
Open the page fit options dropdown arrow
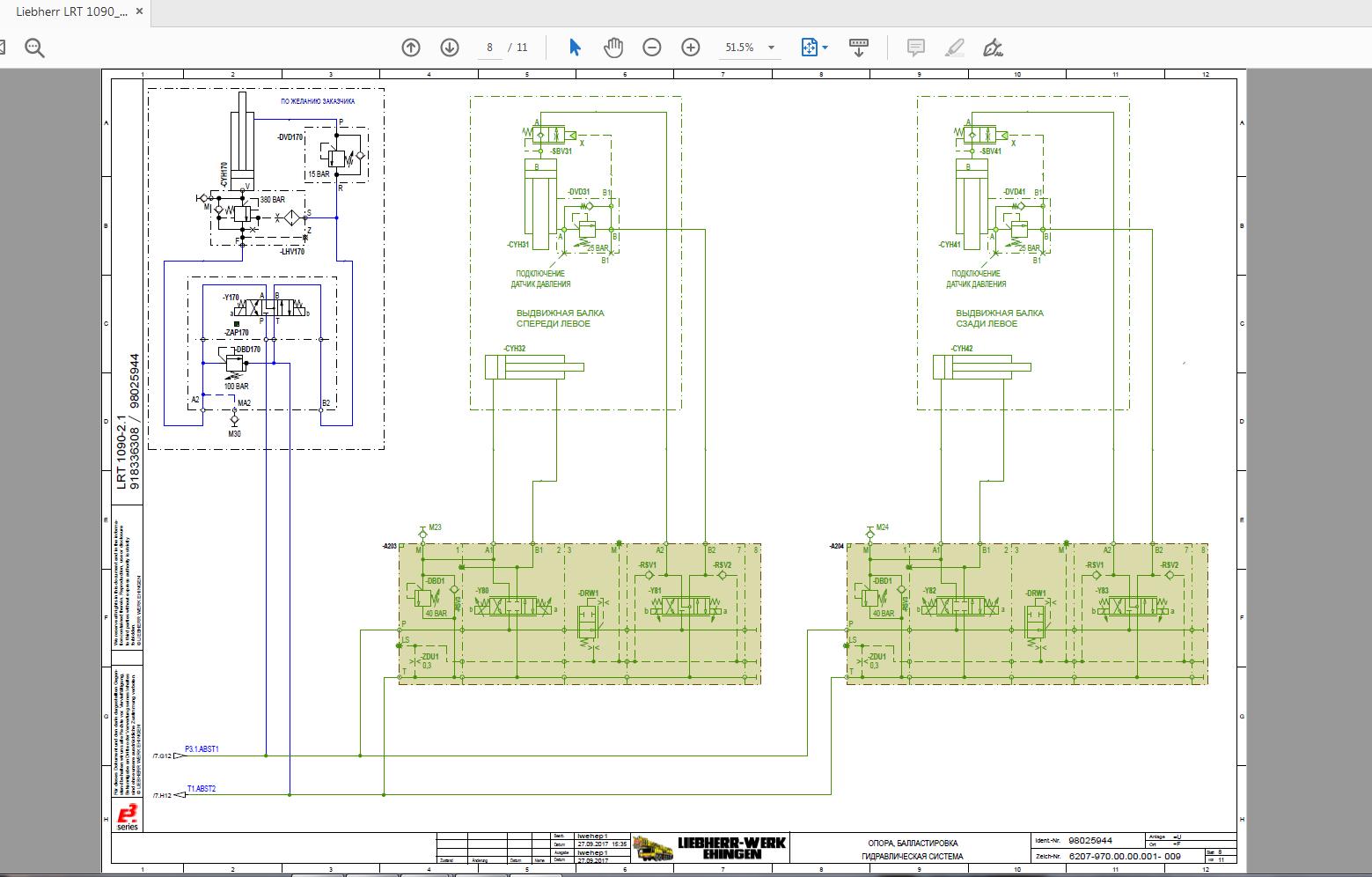point(825,47)
